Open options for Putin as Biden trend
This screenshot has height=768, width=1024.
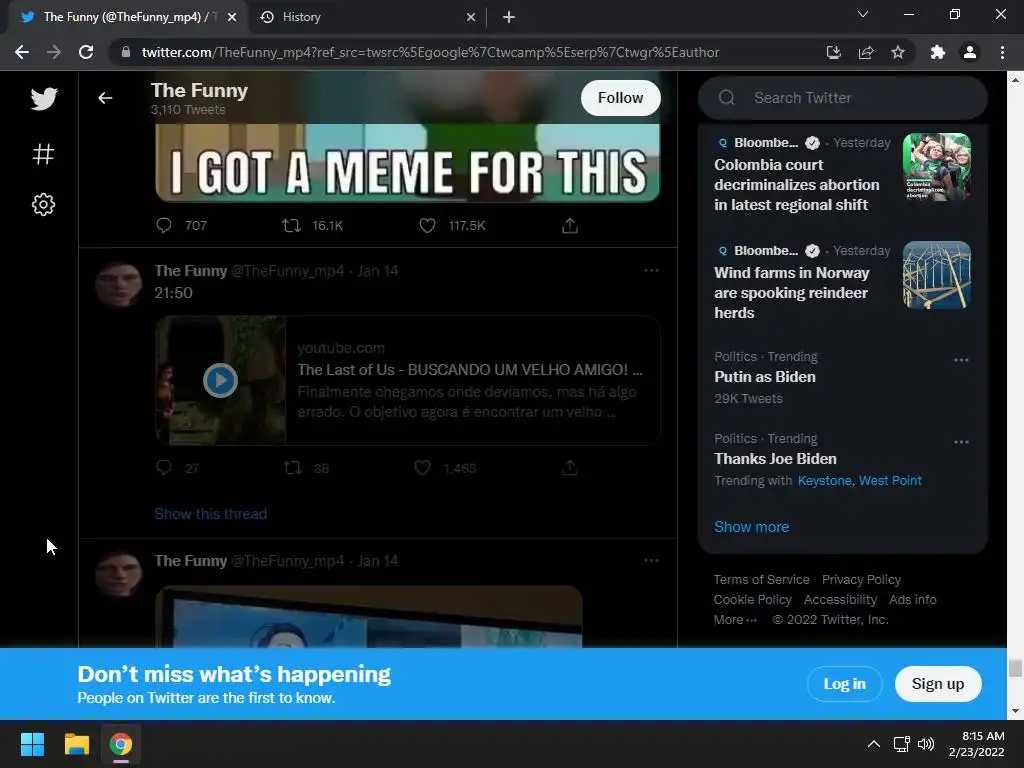(961, 360)
